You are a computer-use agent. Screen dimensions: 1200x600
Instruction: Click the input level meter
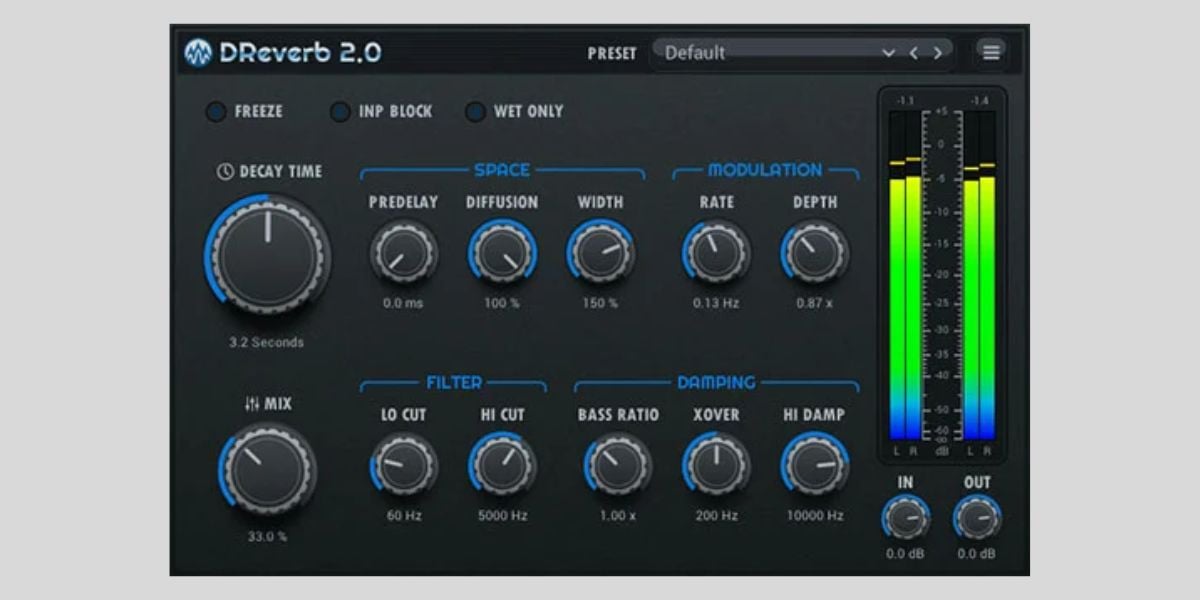(905, 275)
